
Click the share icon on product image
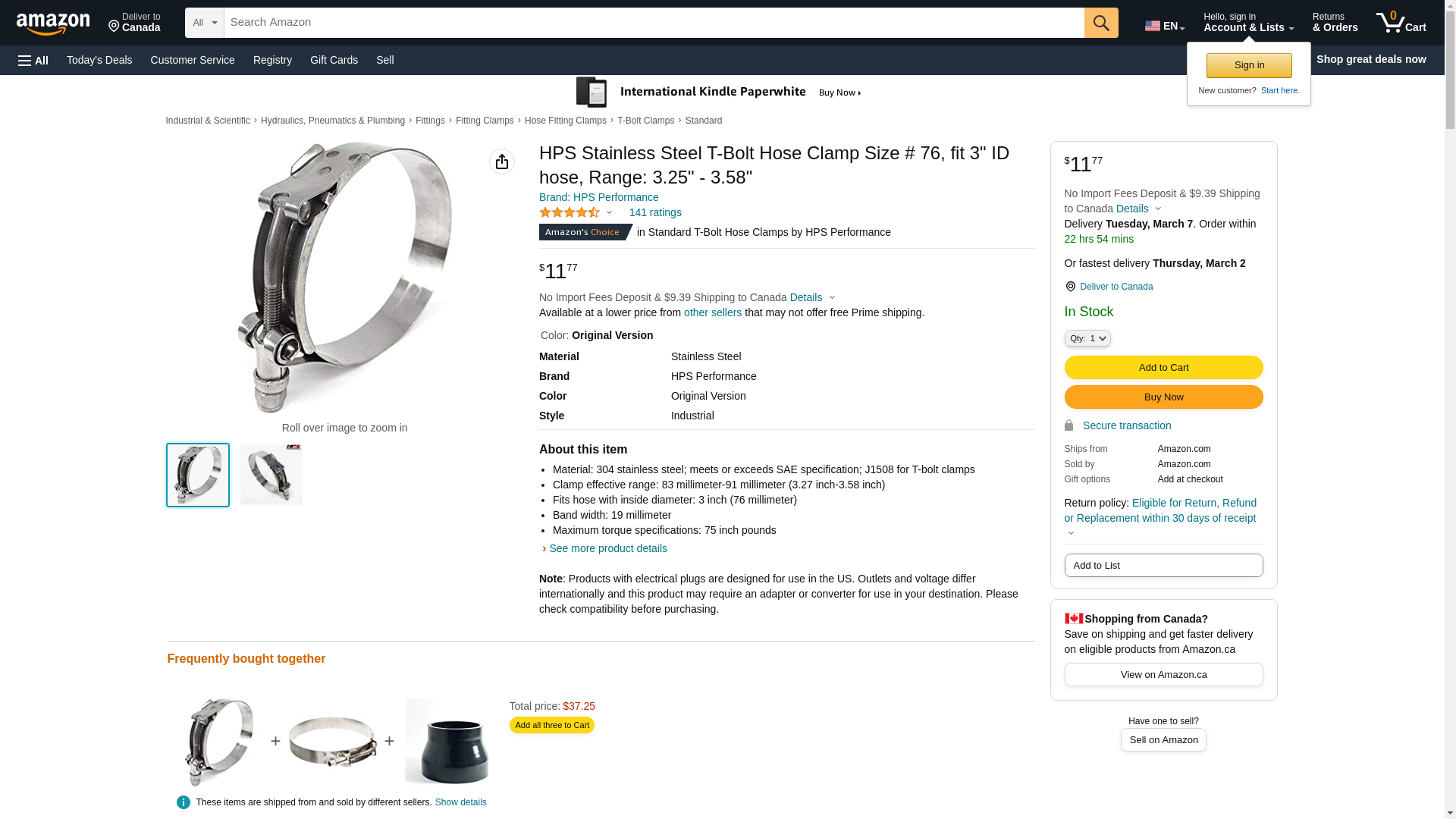(x=501, y=162)
